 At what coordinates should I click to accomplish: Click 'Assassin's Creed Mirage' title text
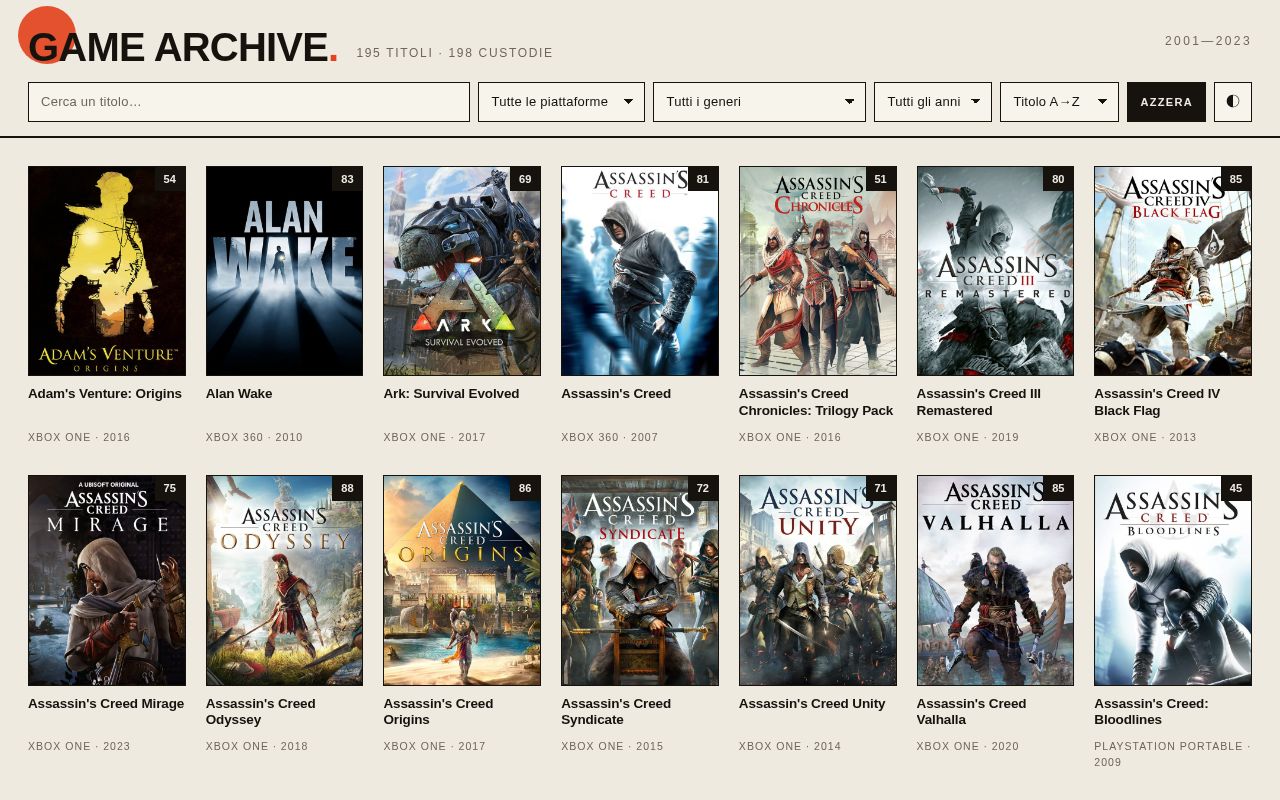coord(106,704)
